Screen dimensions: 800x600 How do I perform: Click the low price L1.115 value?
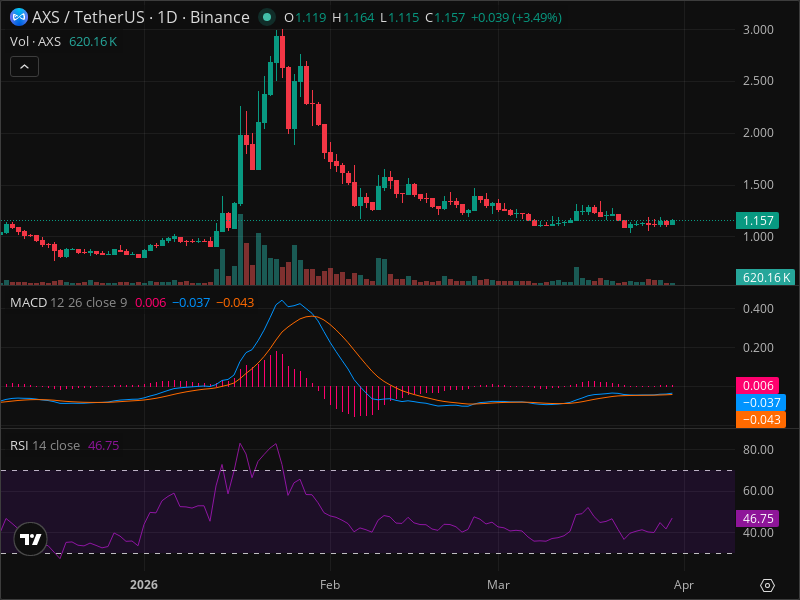pos(399,18)
